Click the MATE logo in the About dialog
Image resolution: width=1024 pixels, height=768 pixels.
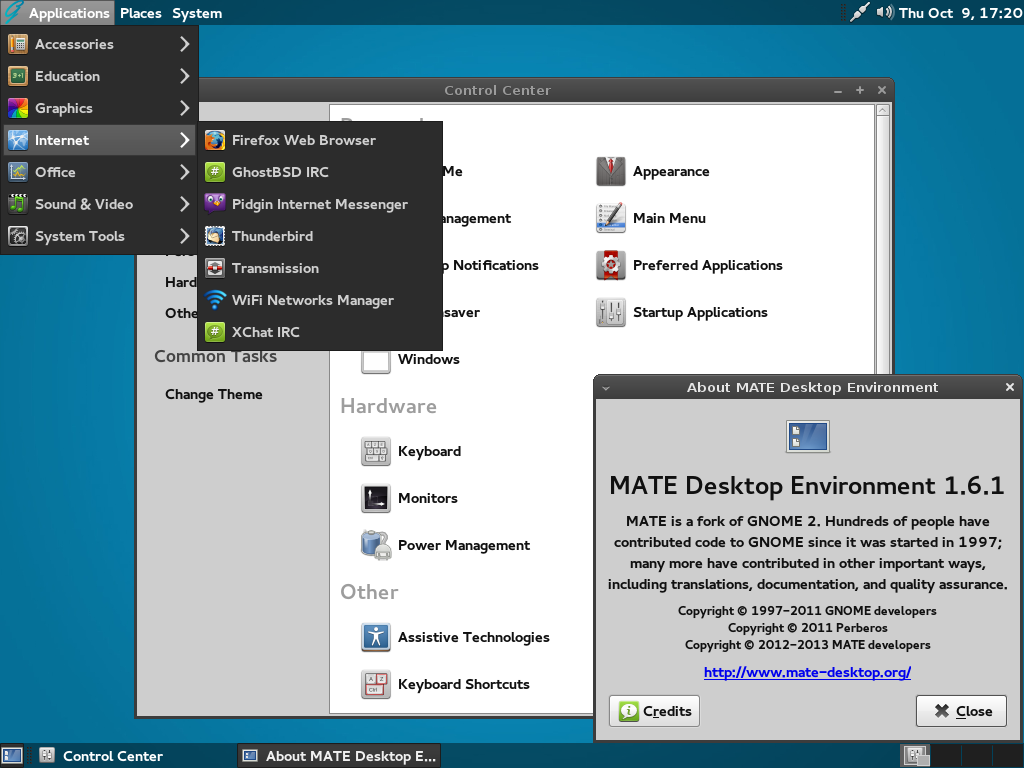[x=807, y=436]
